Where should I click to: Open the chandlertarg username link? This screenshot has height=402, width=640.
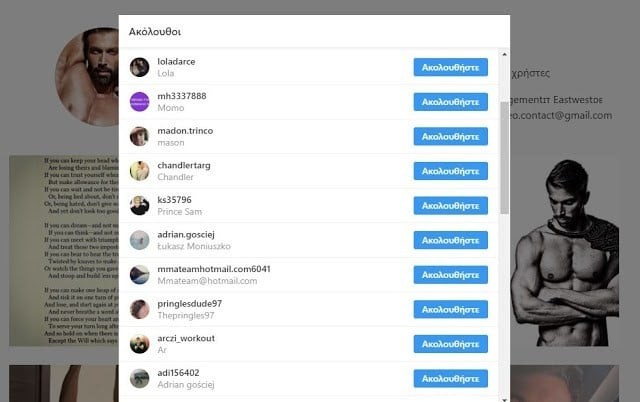point(184,165)
